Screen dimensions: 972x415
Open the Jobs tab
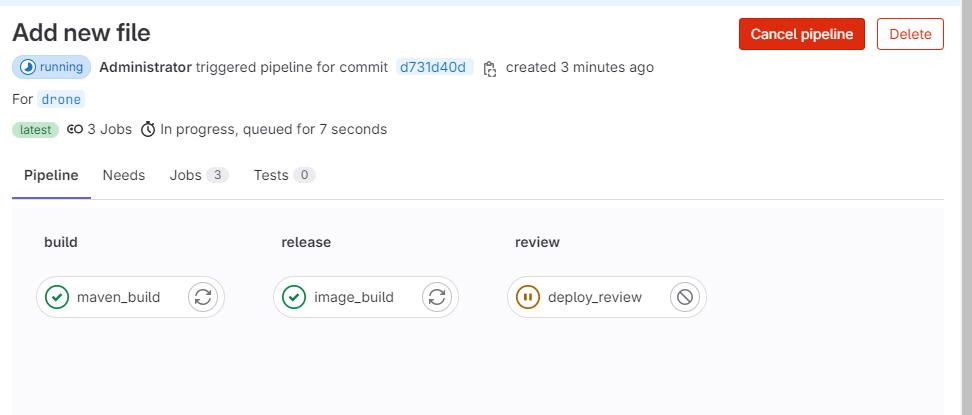click(199, 176)
